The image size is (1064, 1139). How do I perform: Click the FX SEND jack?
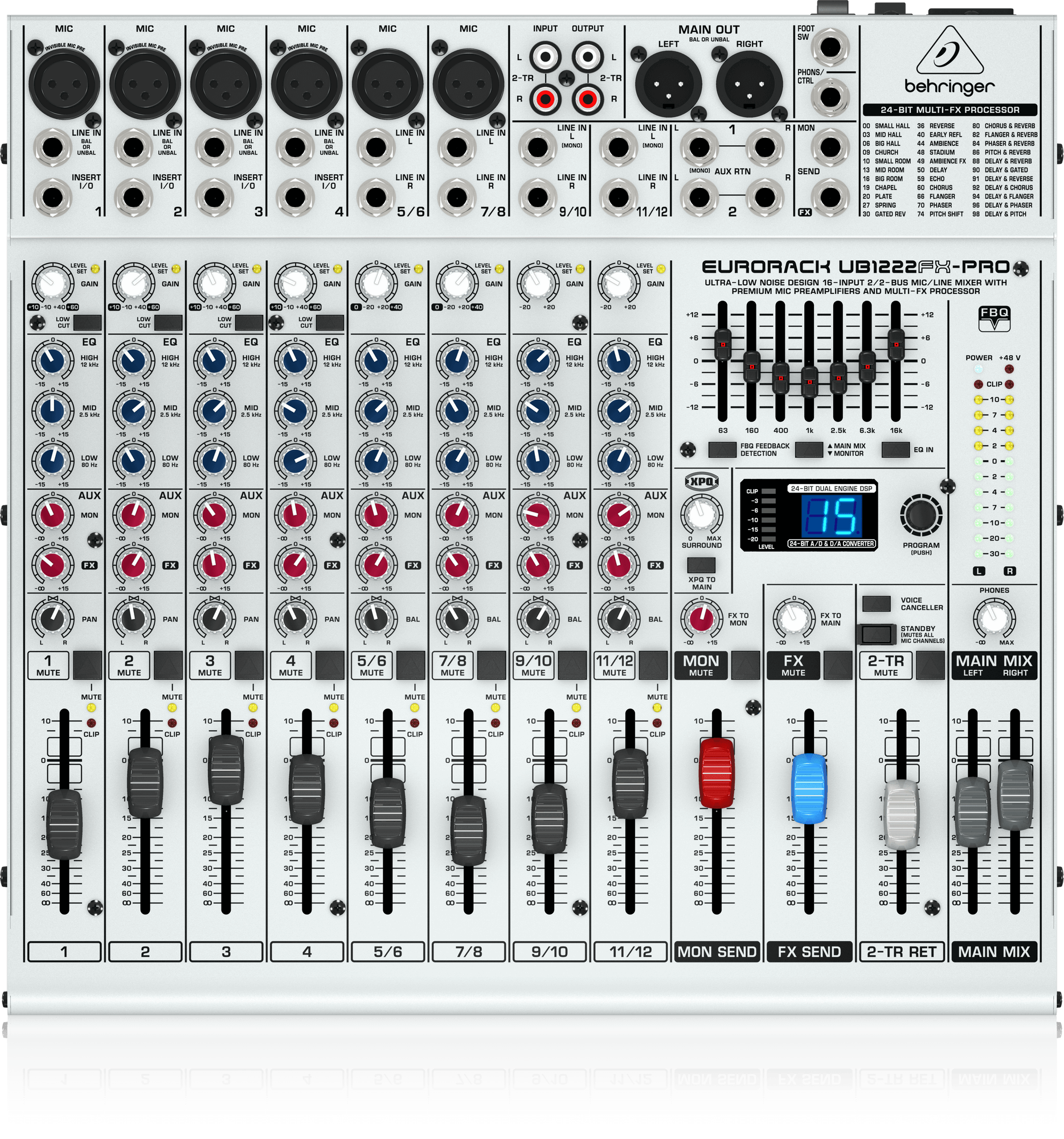(x=830, y=198)
